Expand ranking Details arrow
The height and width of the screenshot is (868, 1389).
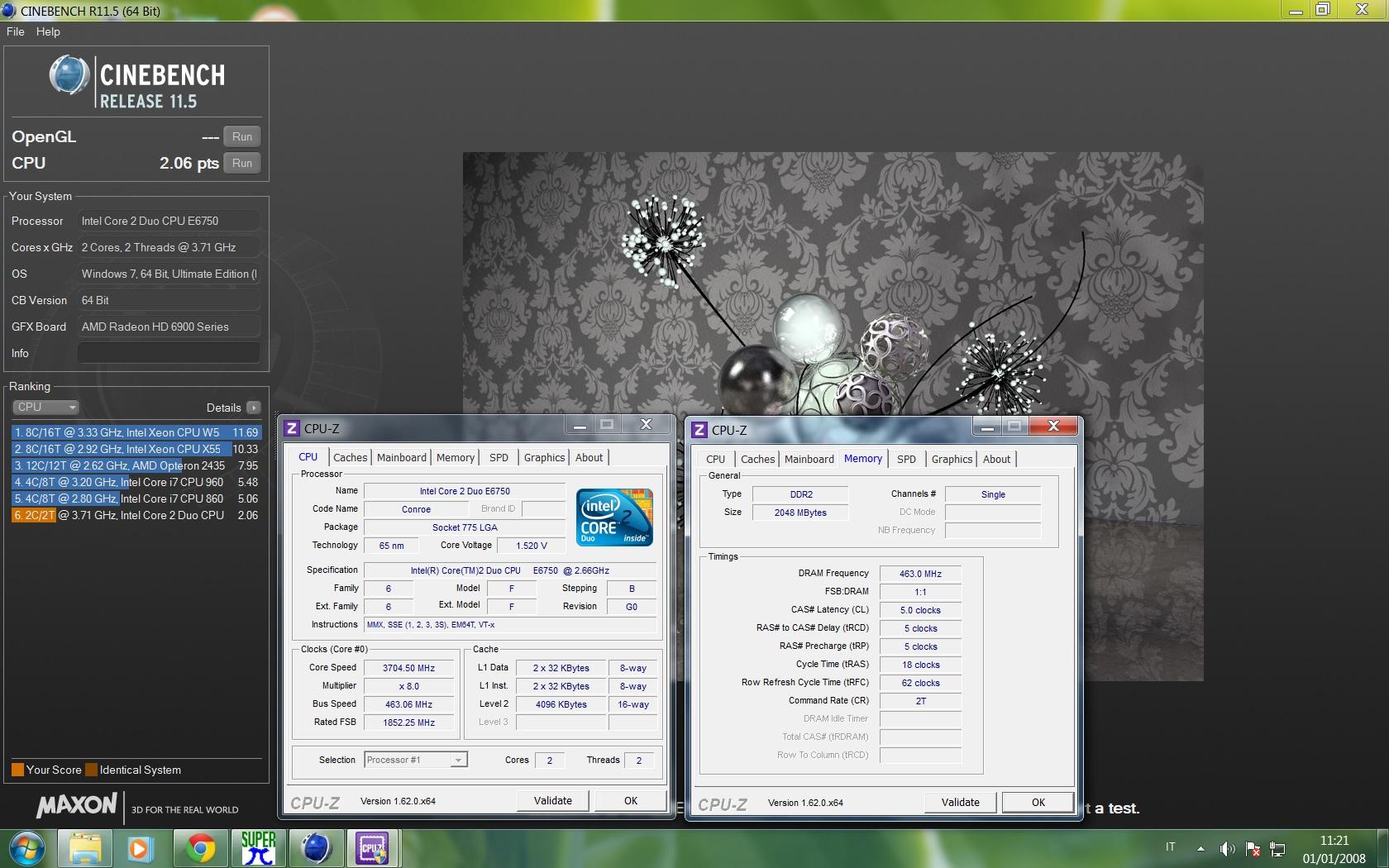[x=254, y=408]
